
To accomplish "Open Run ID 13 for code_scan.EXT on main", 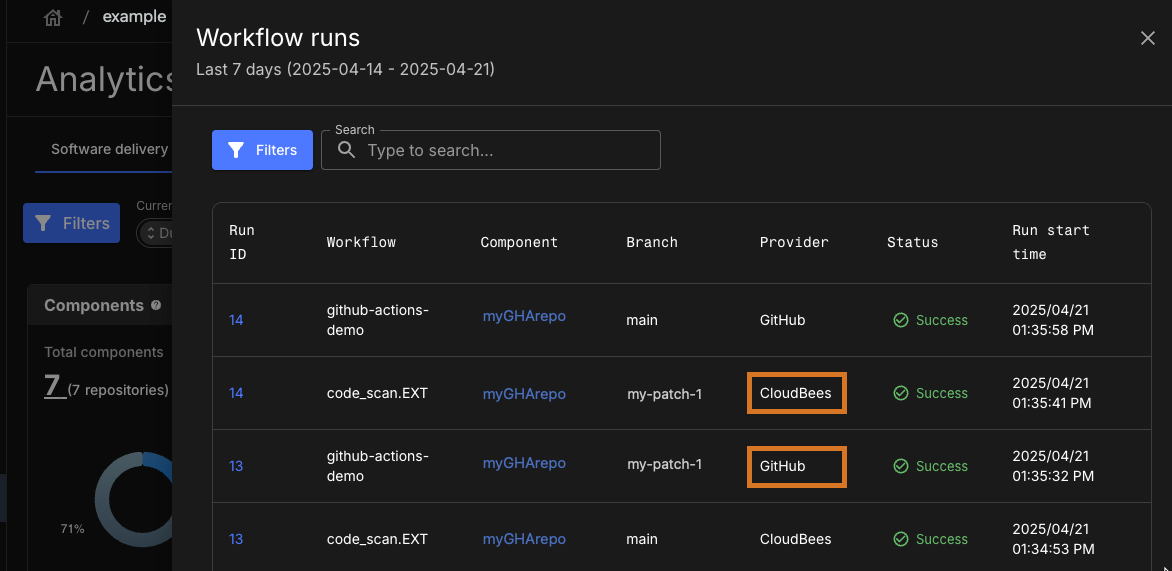I will (236, 539).
